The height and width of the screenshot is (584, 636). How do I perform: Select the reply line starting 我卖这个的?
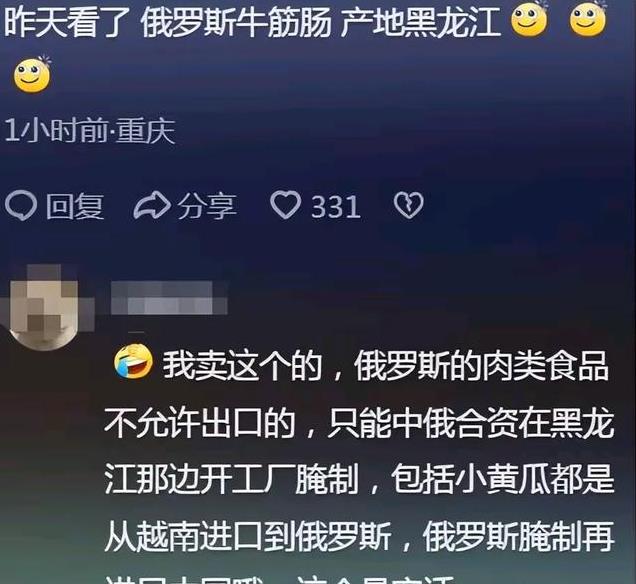point(386,366)
